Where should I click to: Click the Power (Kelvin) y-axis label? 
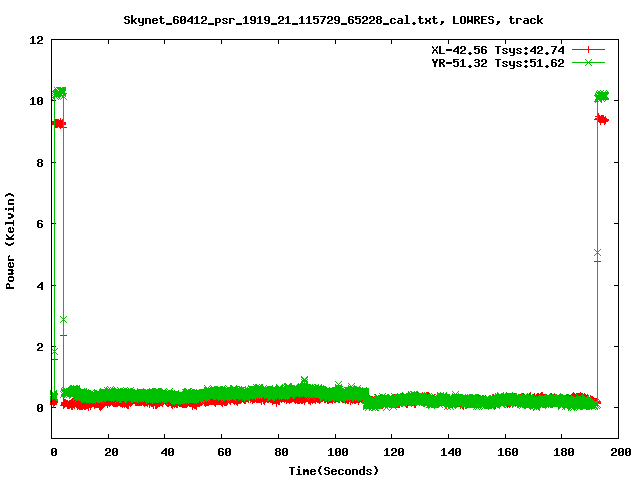(10, 241)
